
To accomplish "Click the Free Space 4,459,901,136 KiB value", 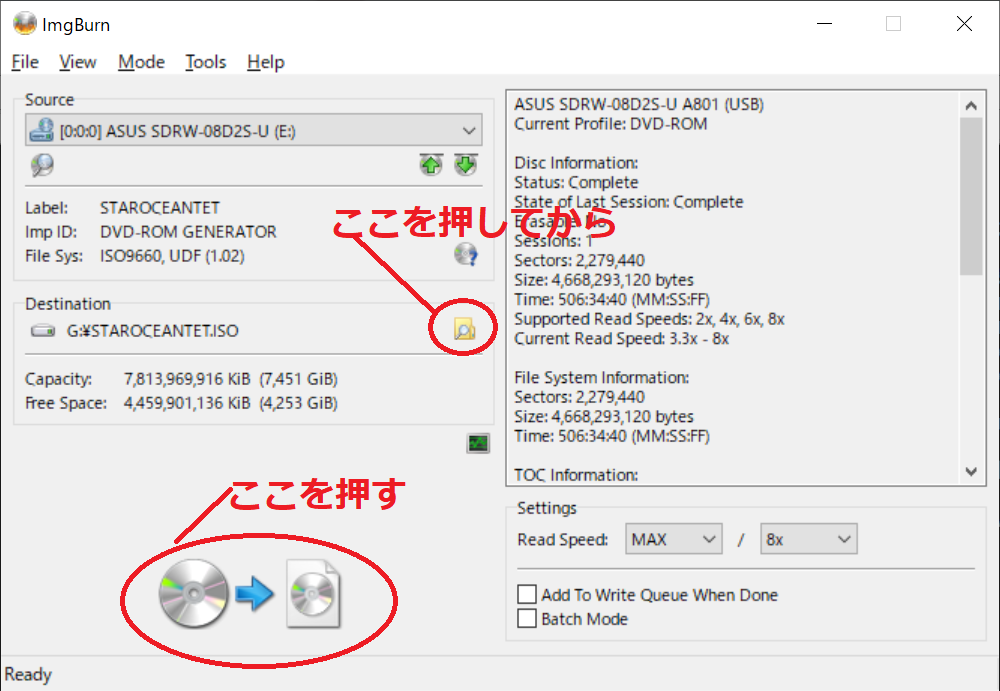I will click(230, 403).
